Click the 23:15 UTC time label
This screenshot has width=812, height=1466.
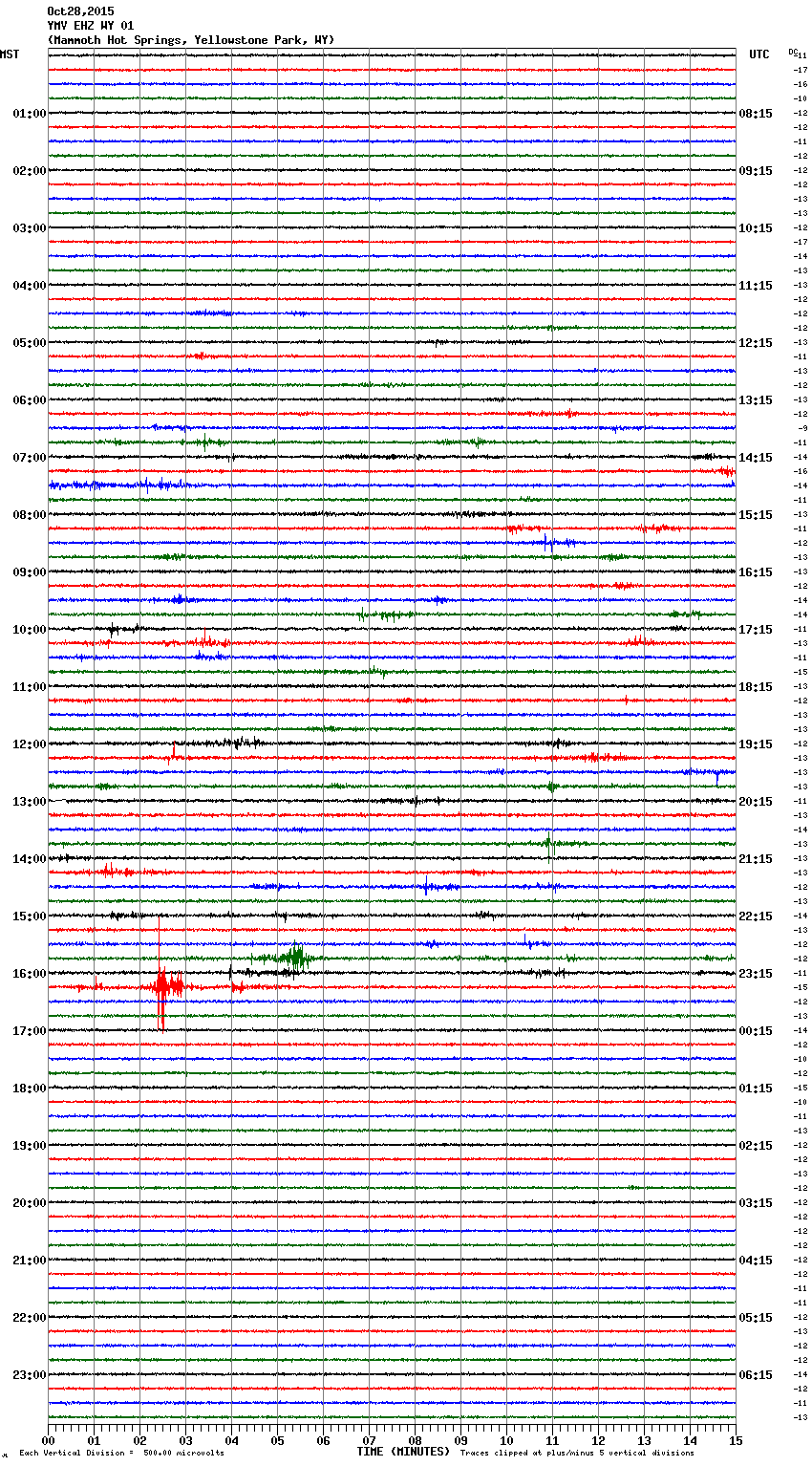click(x=756, y=974)
